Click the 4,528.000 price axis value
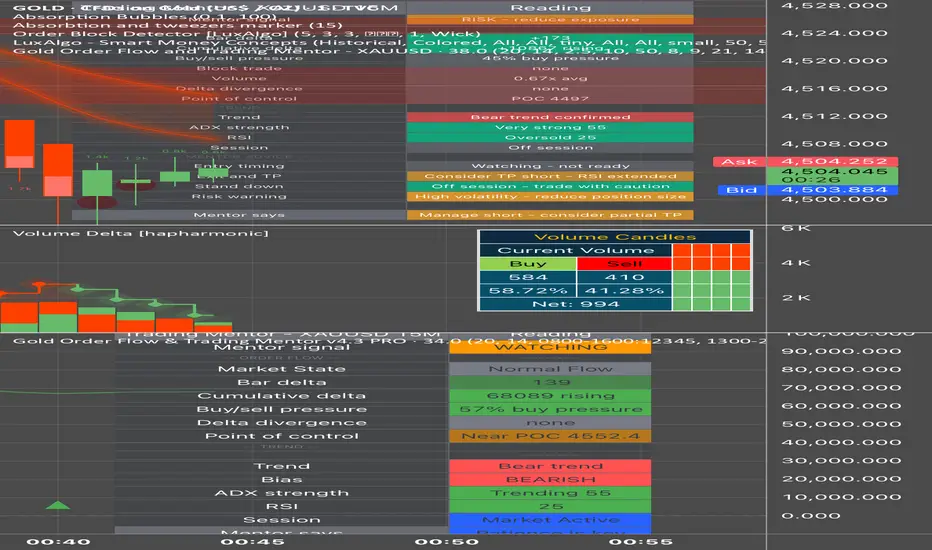The height and width of the screenshot is (550, 932). click(x=834, y=6)
